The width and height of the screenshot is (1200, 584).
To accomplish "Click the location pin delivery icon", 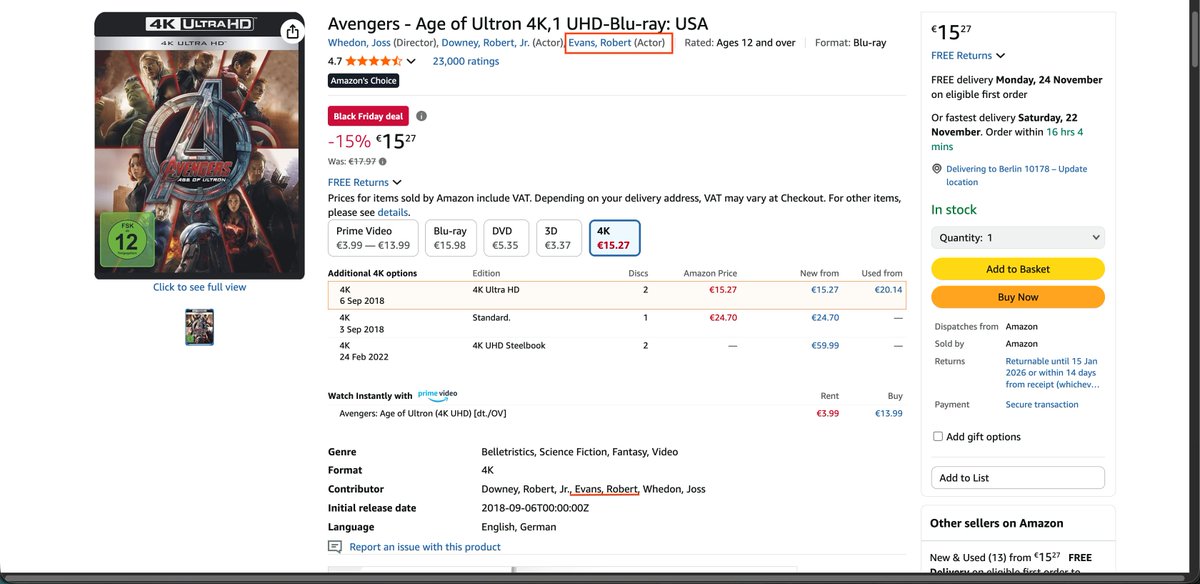I will 937,169.
